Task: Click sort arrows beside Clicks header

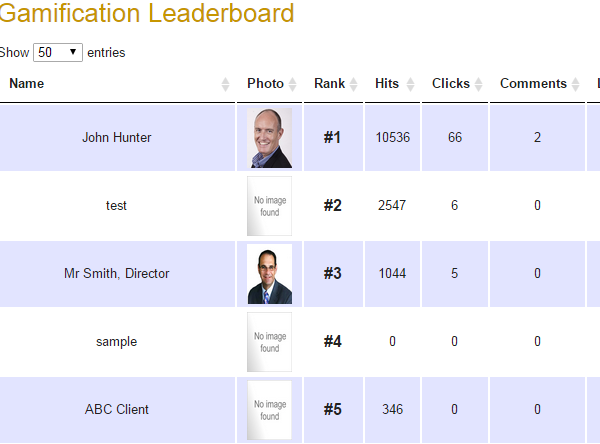Action: pyautogui.click(x=478, y=85)
